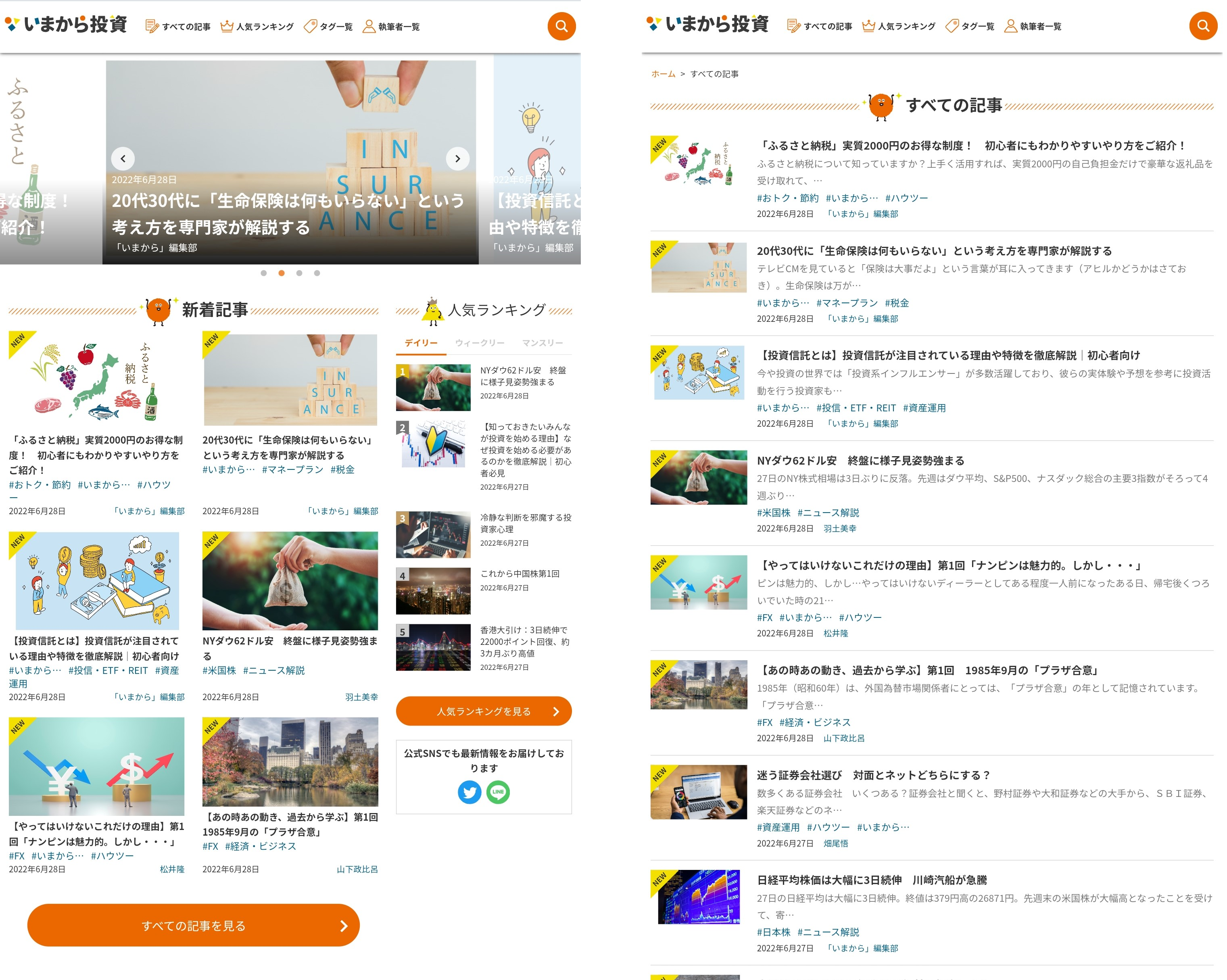The height and width of the screenshot is (980, 1227).
Task: Click the left page's orange search icon
Action: coord(561,26)
